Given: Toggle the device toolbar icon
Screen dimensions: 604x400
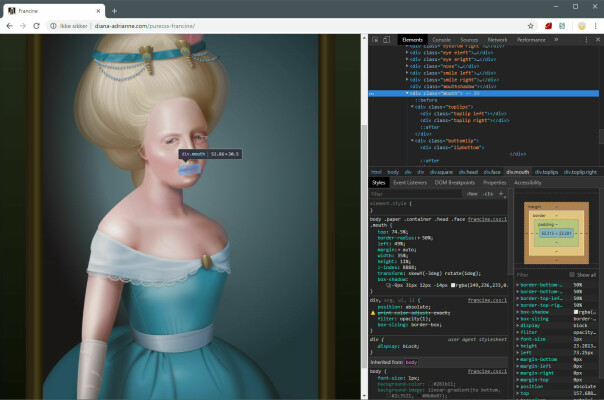Looking at the screenshot, I should pyautogui.click(x=386, y=40).
